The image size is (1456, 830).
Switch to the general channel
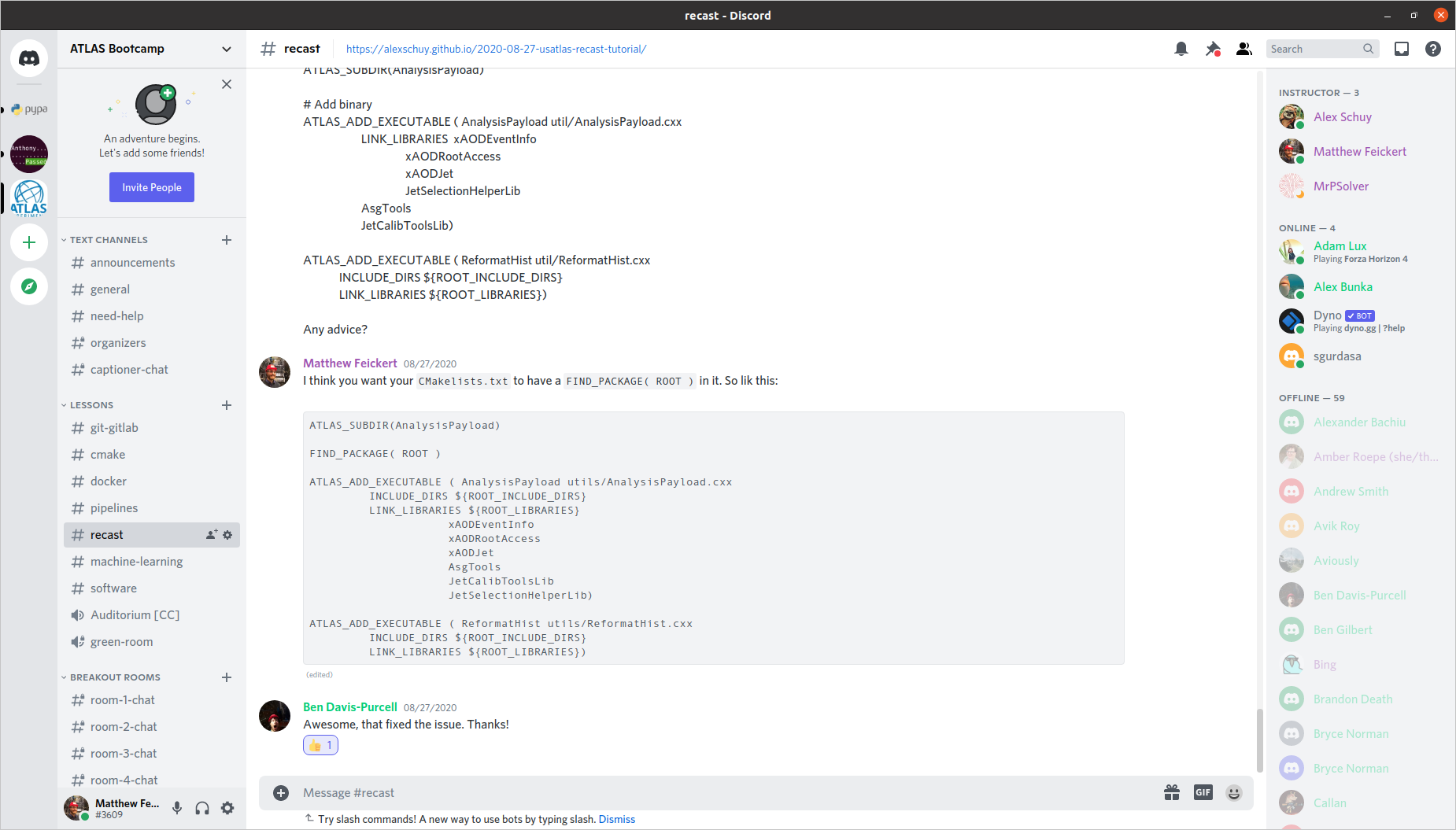(152, 290)
